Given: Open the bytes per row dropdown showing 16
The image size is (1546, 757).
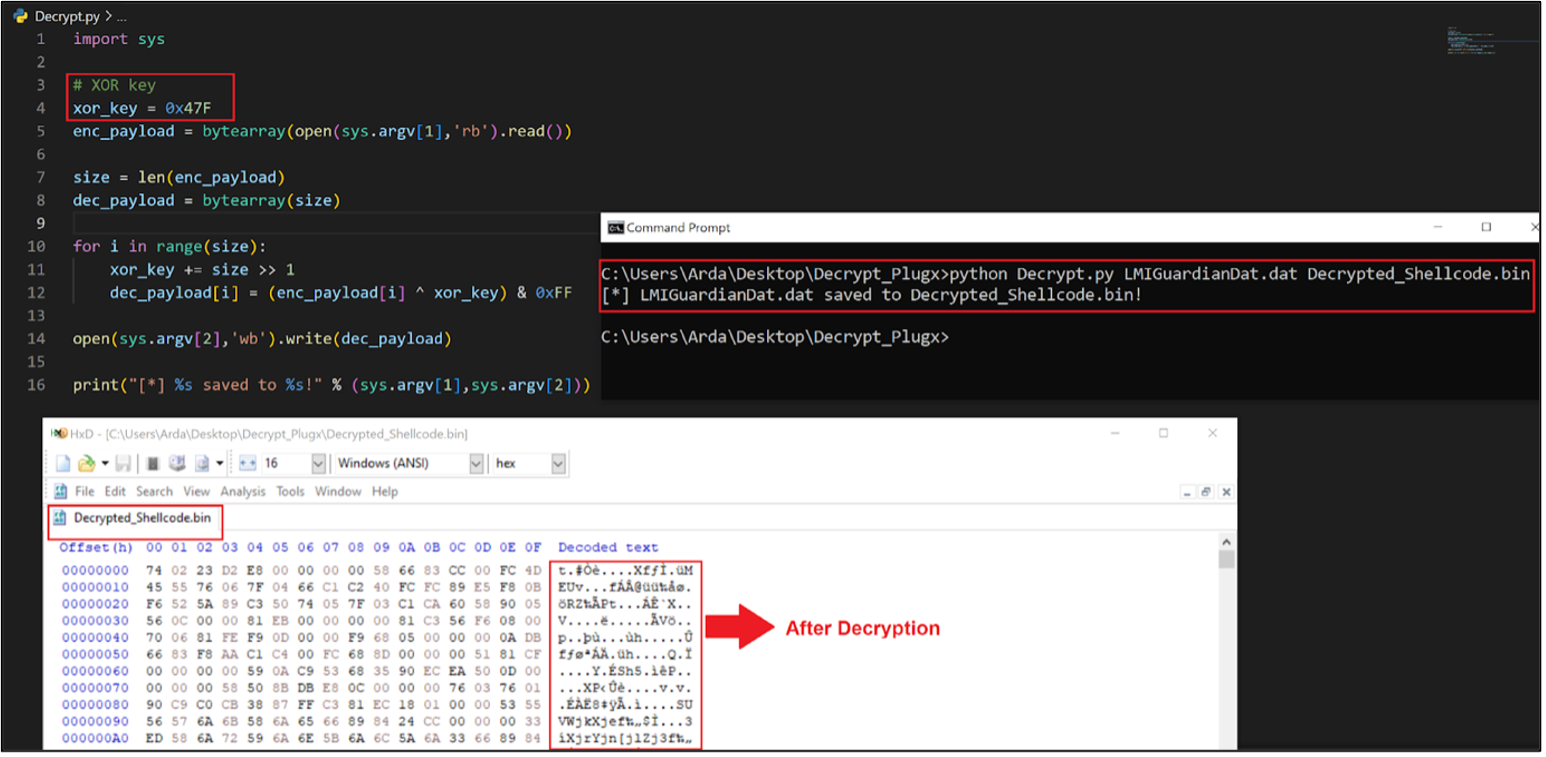Looking at the screenshot, I should (x=318, y=464).
